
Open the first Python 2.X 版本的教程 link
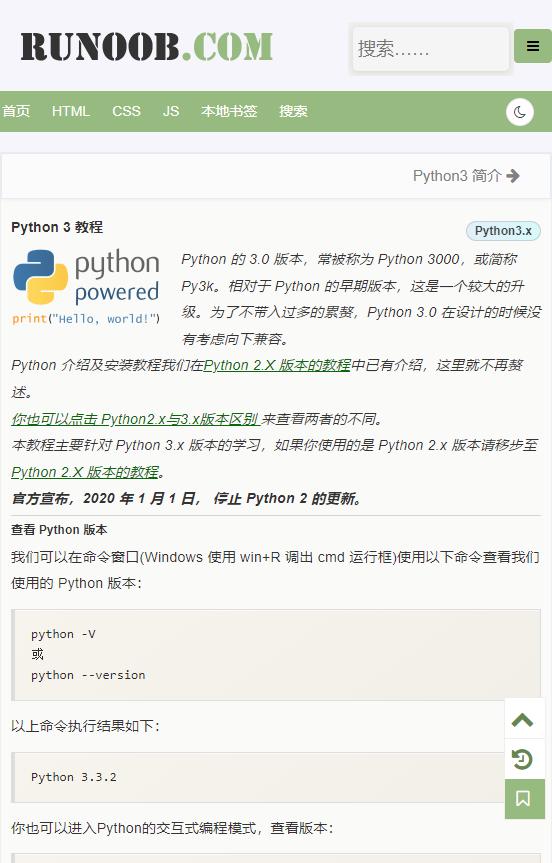point(277,365)
